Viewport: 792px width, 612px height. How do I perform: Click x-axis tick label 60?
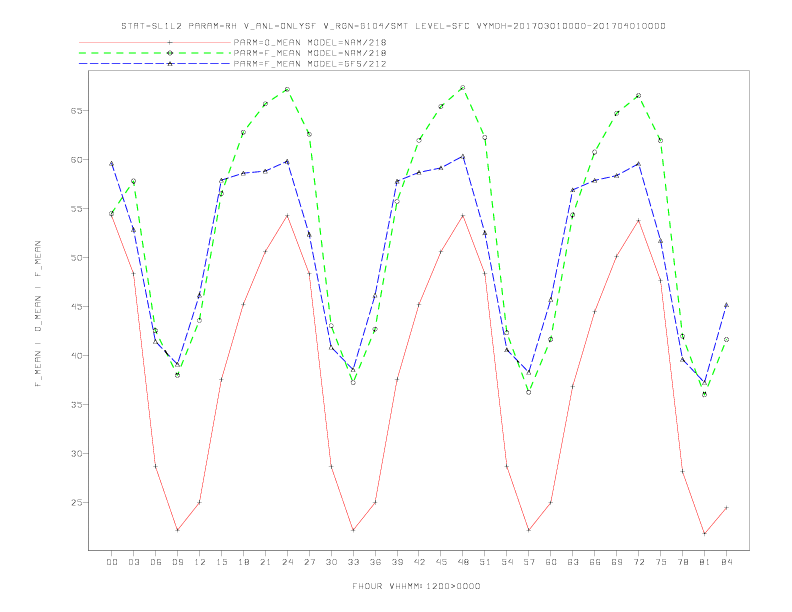pyautogui.click(x=551, y=562)
